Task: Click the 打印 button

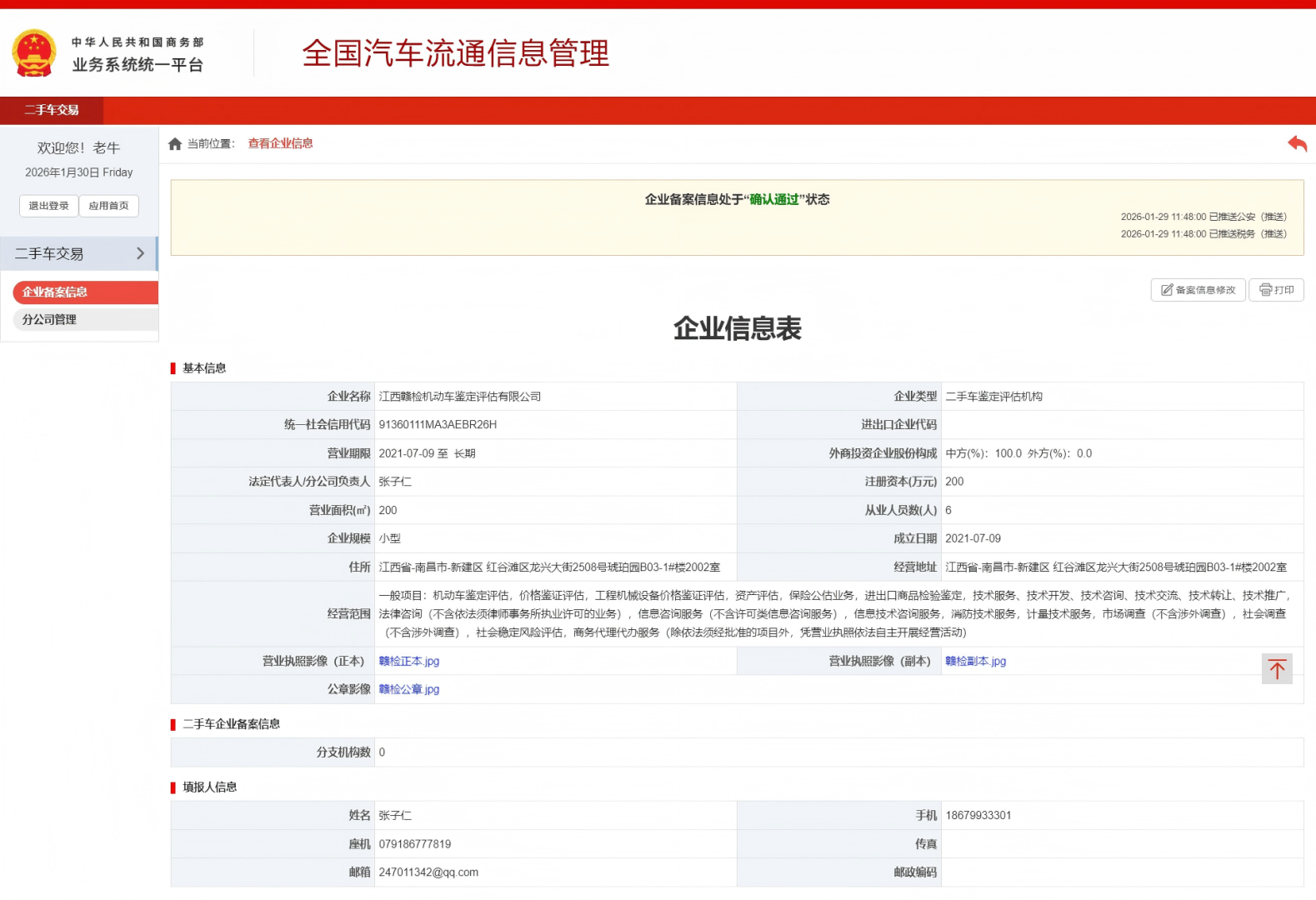Action: 1276,290
